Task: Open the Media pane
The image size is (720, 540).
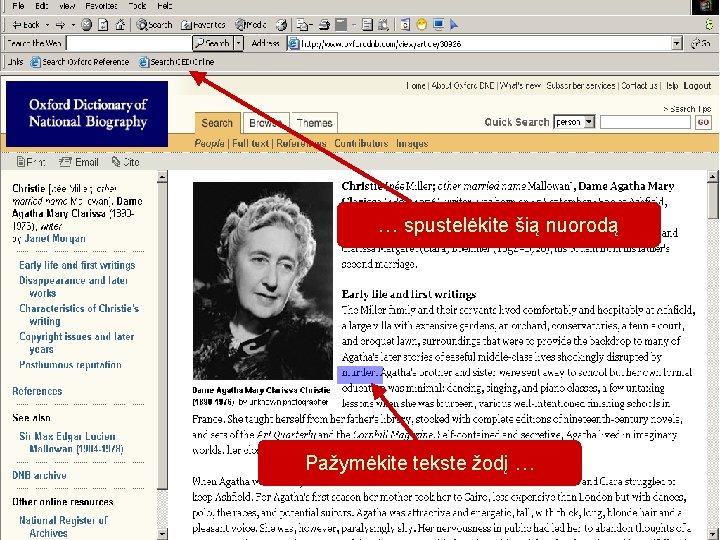Action: [251, 25]
